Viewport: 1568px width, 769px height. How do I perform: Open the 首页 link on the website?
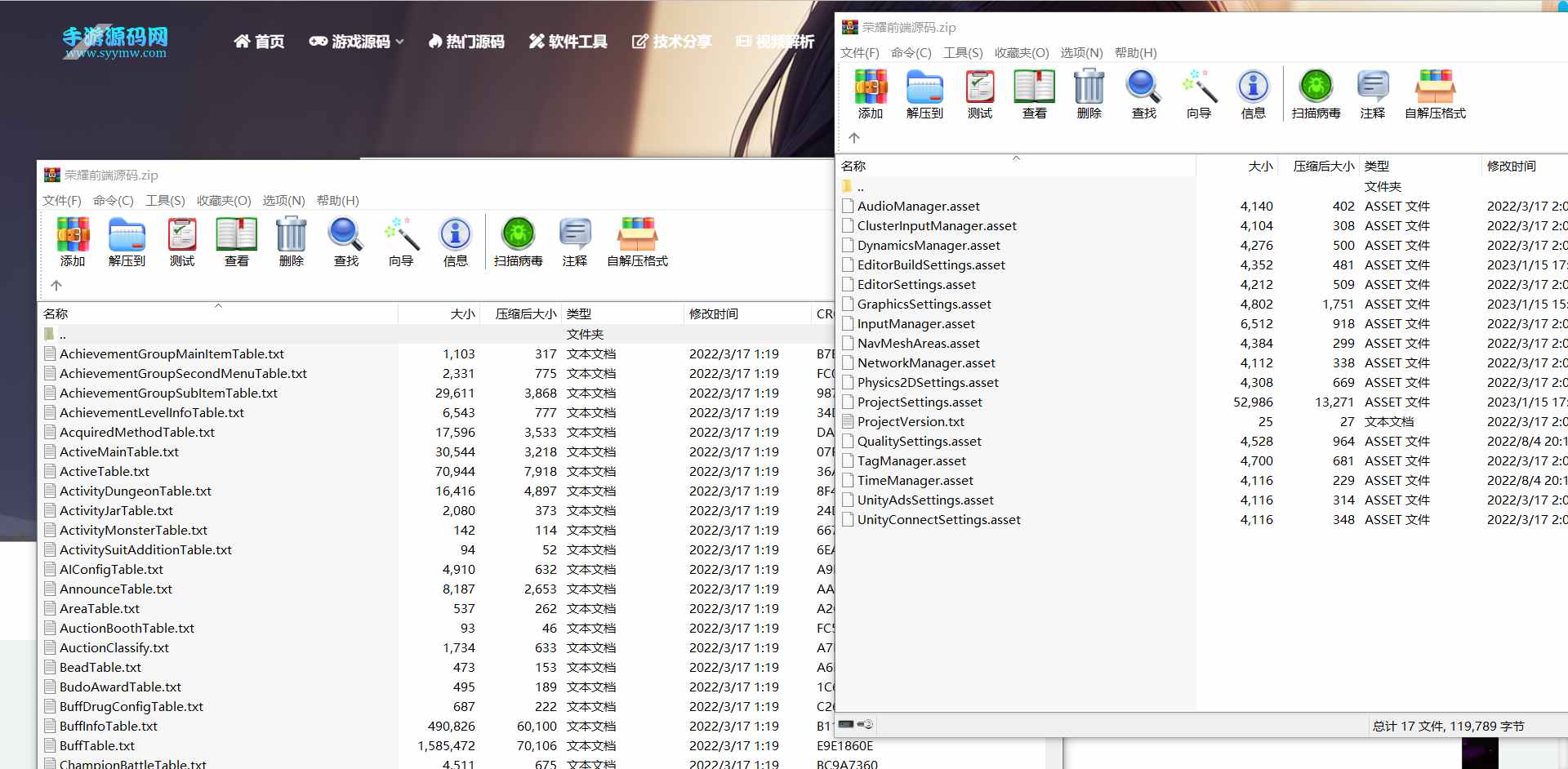(x=260, y=42)
